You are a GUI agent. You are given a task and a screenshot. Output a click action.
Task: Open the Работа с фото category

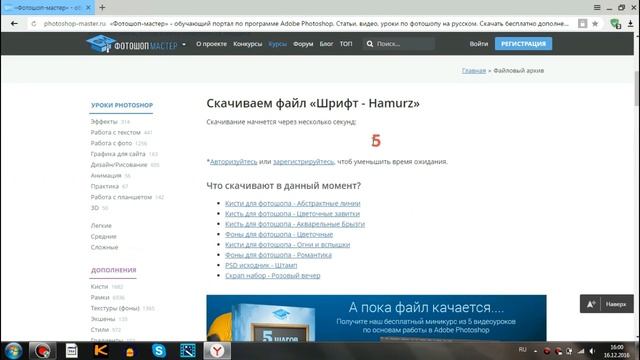(111, 143)
